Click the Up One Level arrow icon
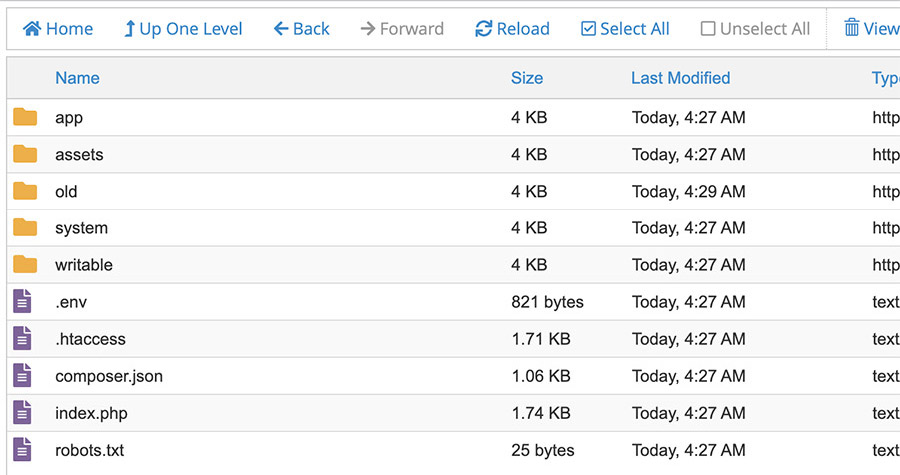This screenshot has width=900, height=475. pyautogui.click(x=129, y=29)
